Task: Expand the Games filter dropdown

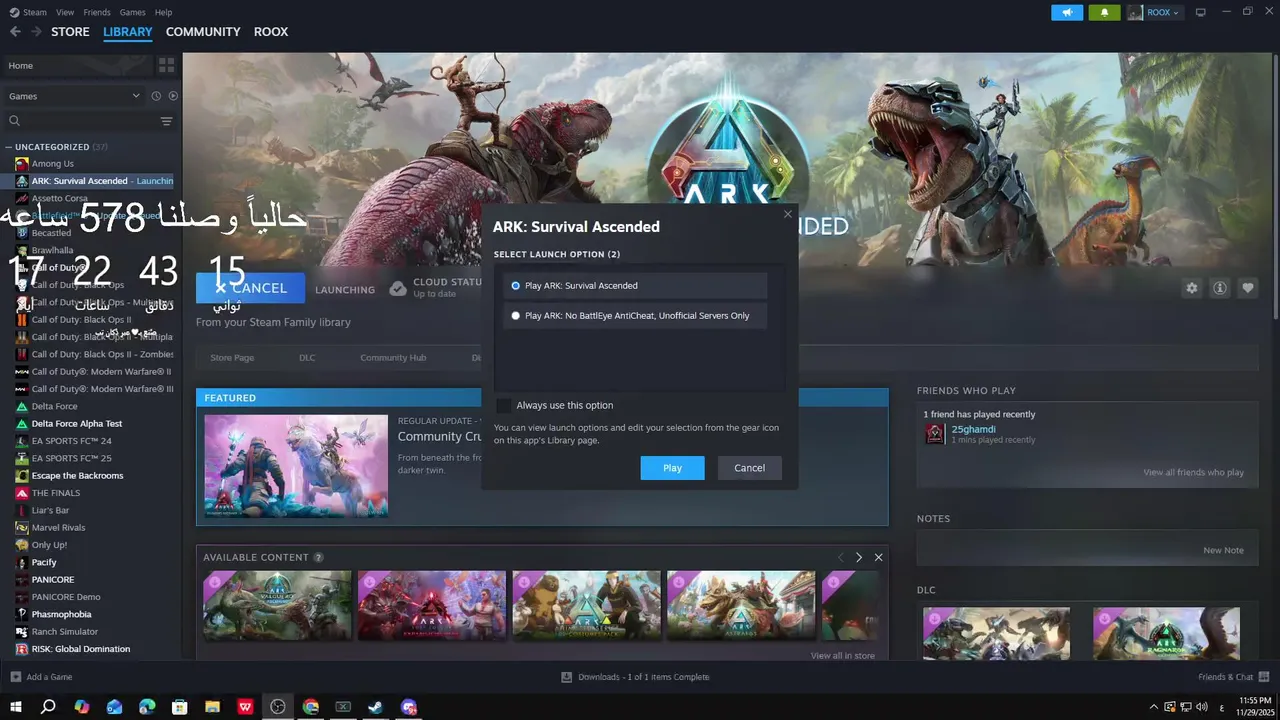Action: click(75, 96)
